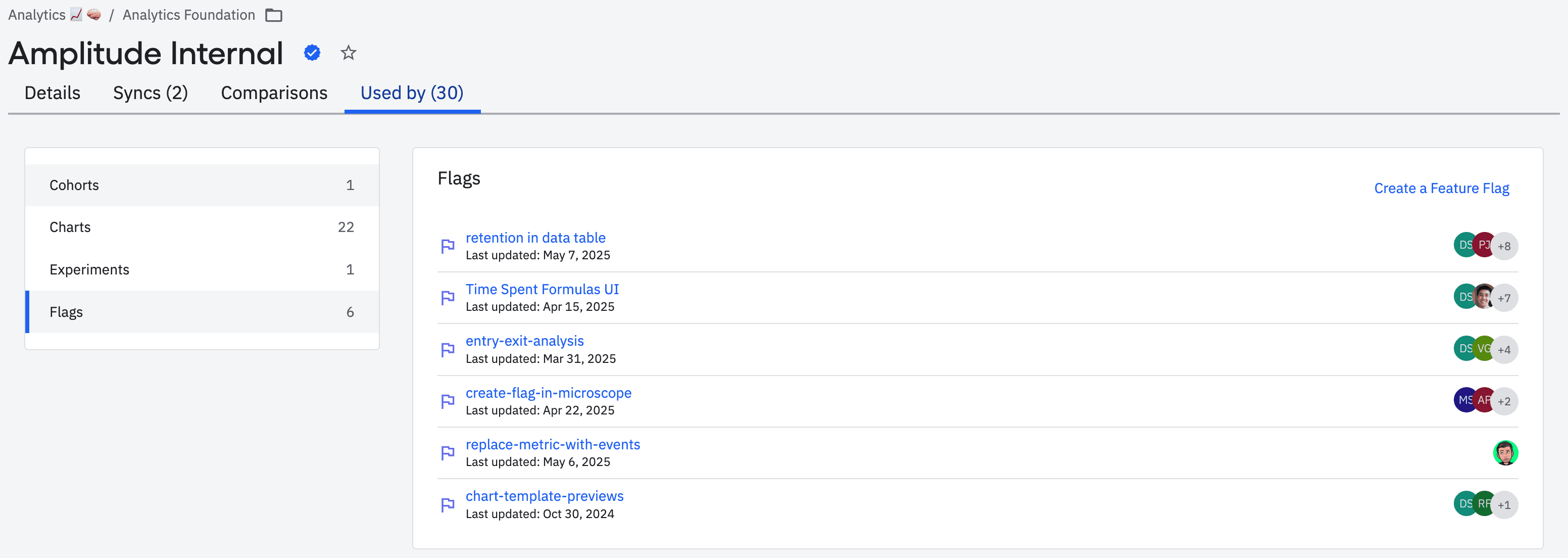Click Create a Feature Flag link

[x=1441, y=188]
